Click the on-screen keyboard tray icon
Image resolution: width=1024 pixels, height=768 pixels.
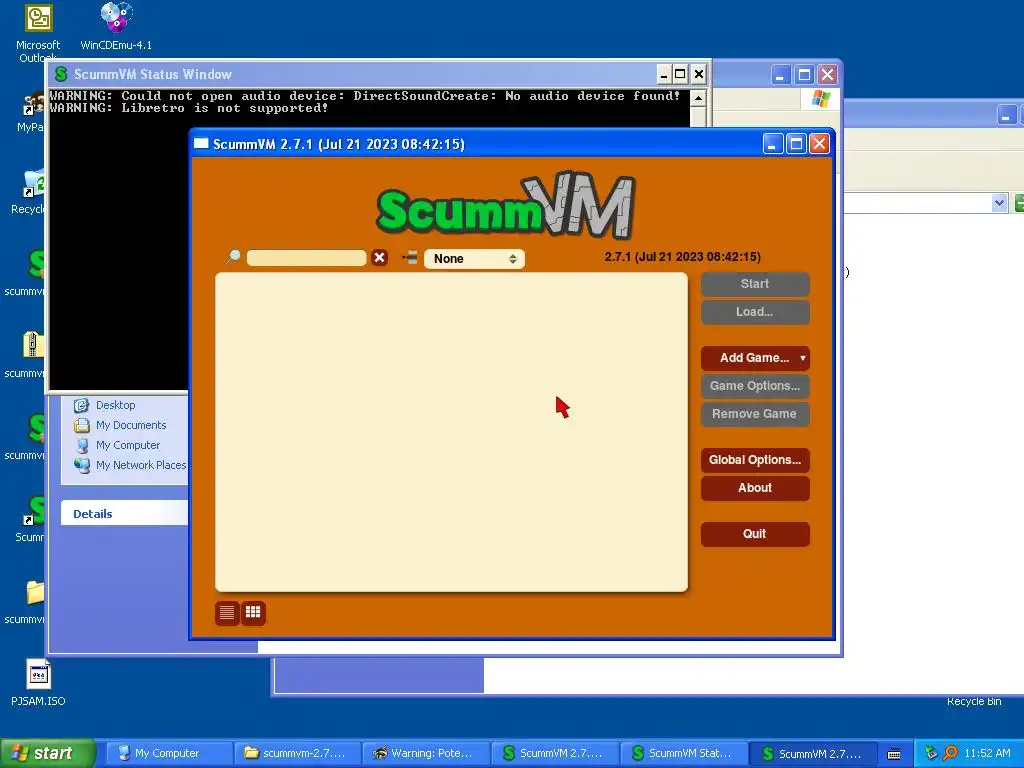(x=894, y=754)
